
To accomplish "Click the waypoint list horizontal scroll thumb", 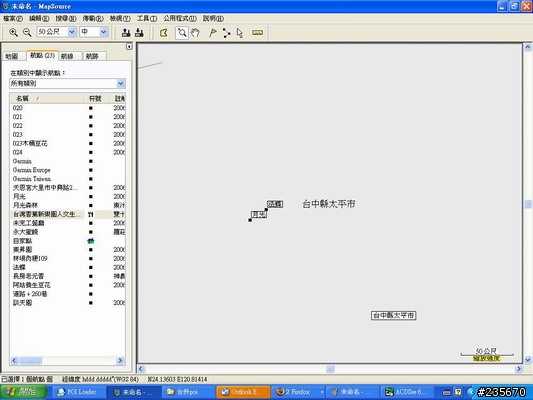I will click(30, 361).
